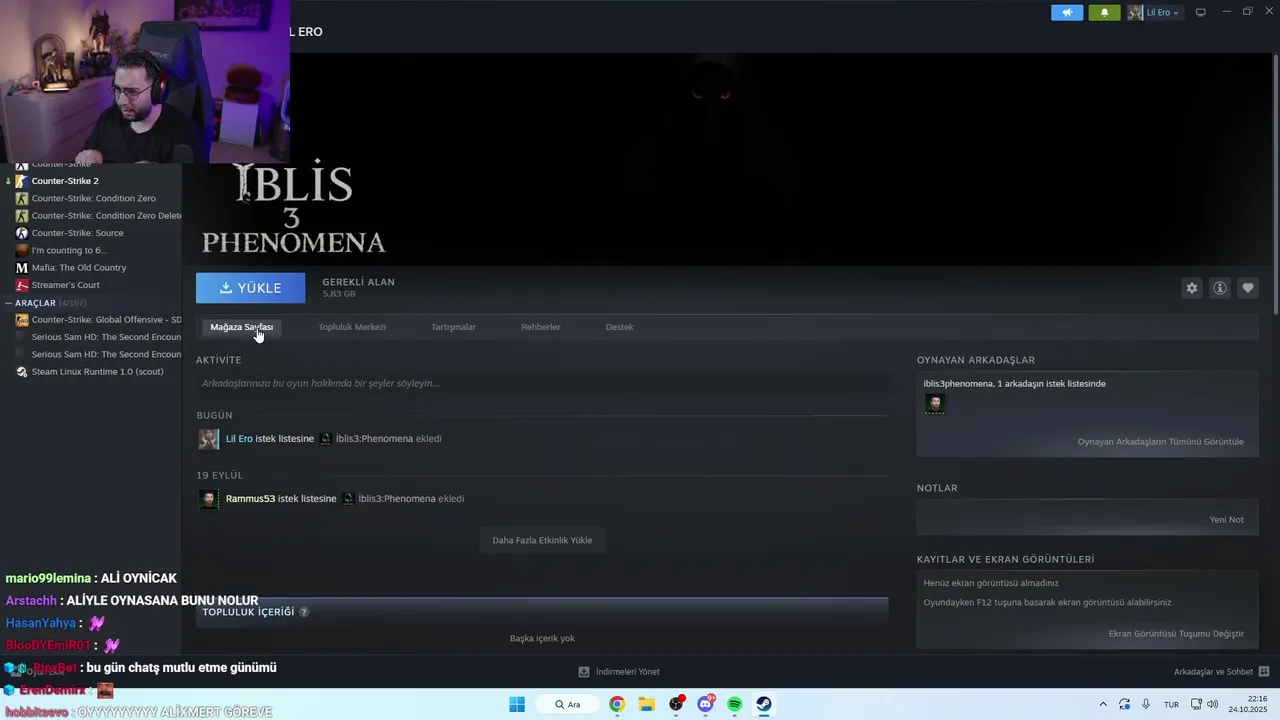Click the blue YÜKLE install button
1280x720 pixels.
(250, 288)
